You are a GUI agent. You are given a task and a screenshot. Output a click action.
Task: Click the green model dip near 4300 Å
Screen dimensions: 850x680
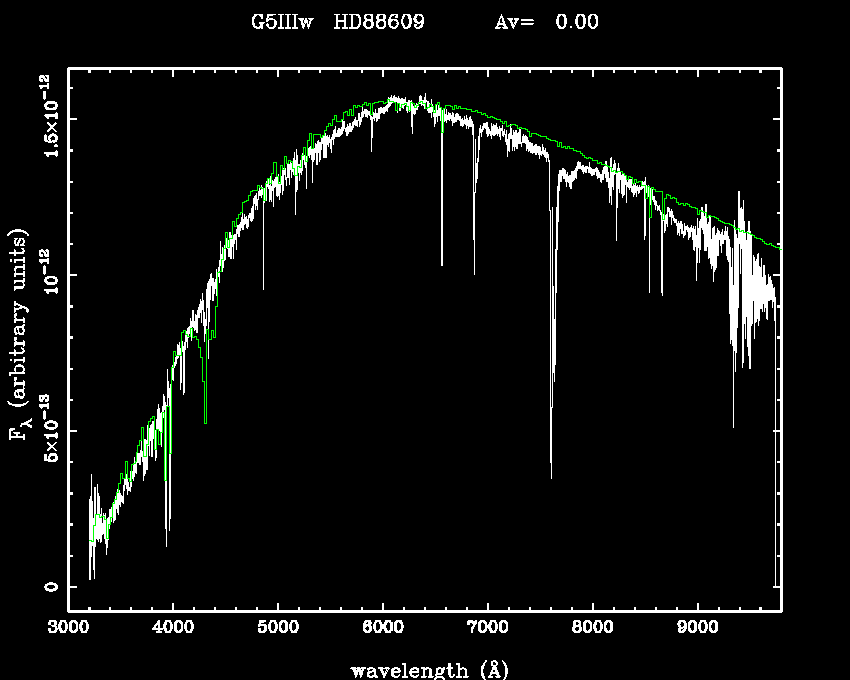click(205, 420)
